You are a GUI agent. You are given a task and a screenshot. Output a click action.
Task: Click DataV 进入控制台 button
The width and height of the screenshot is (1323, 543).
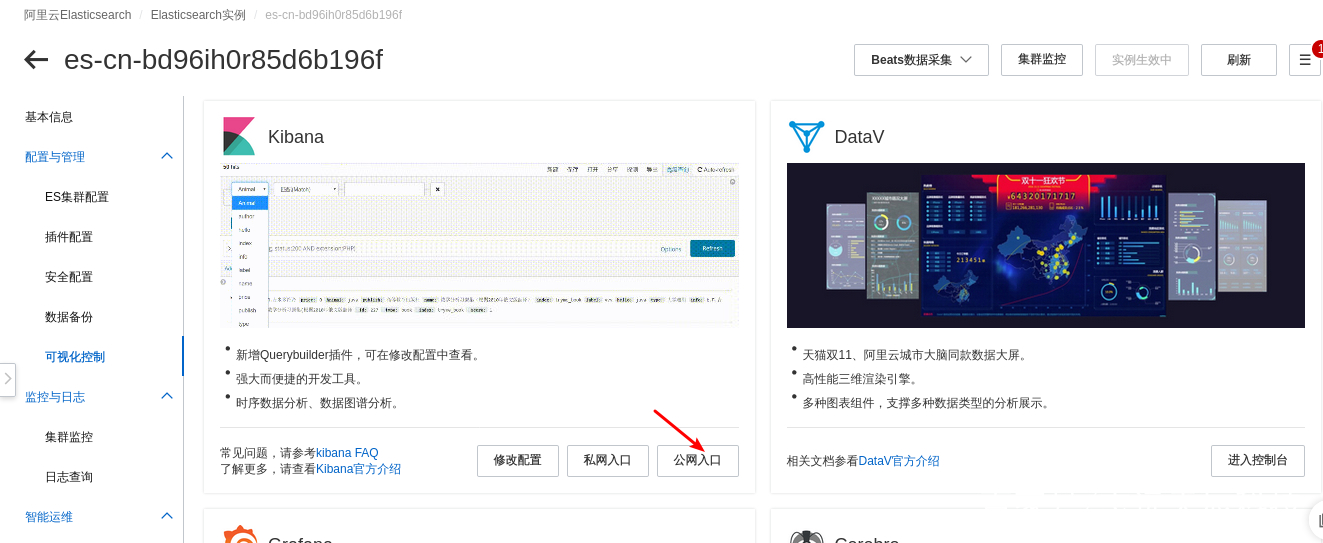[1258, 461]
